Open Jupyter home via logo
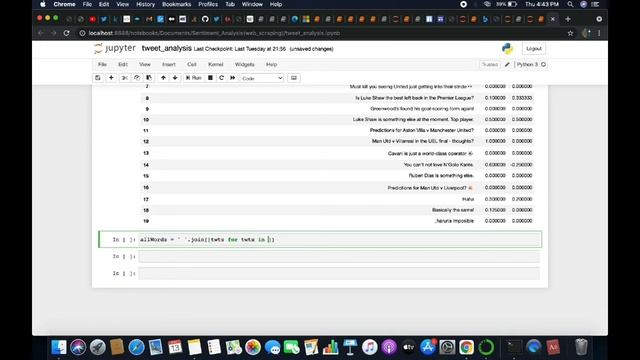This screenshot has height=360, width=640. 115,48
